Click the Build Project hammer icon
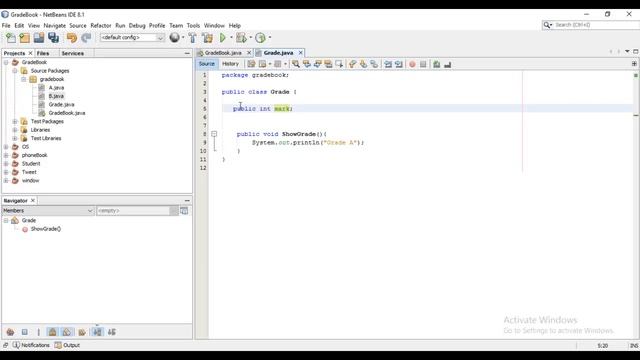Image resolution: width=640 pixels, height=360 pixels. pos(192,38)
